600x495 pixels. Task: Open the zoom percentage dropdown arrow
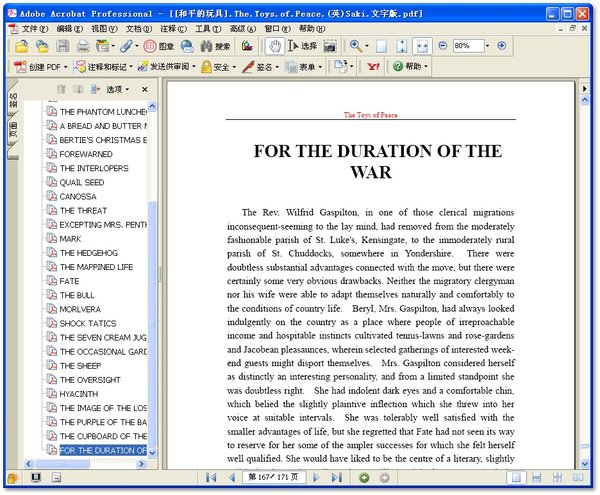[488, 46]
